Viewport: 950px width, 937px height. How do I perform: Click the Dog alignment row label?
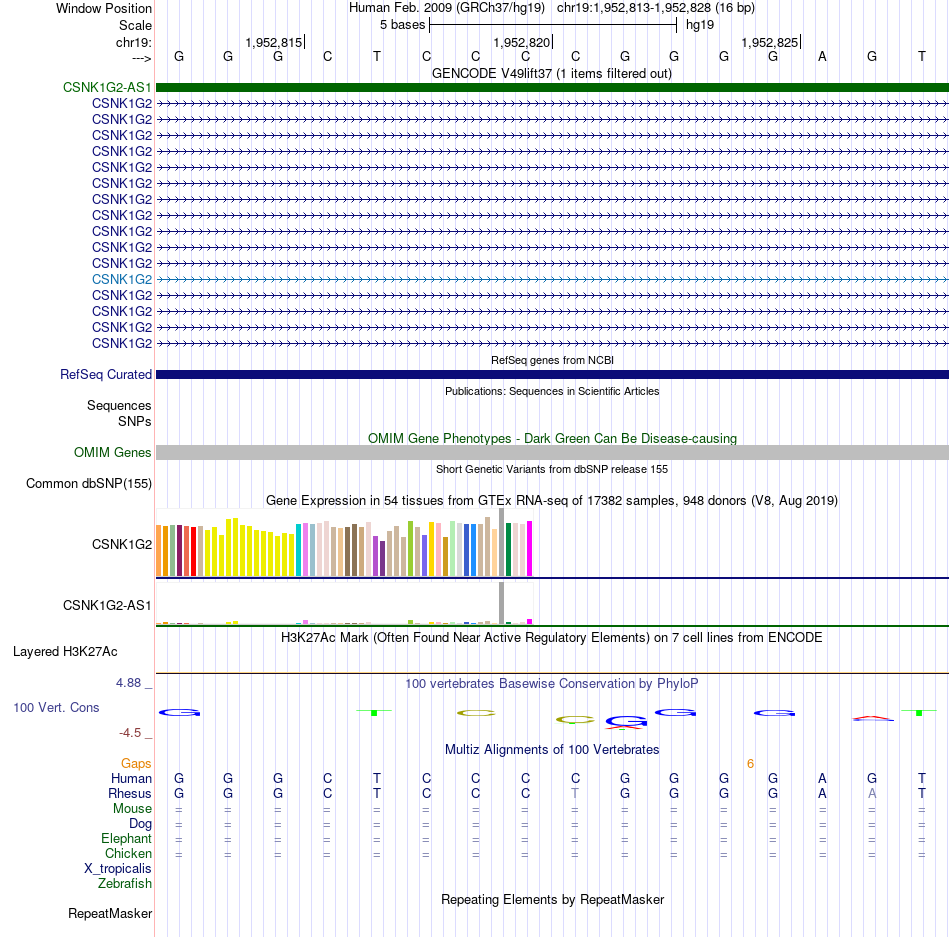[x=140, y=824]
